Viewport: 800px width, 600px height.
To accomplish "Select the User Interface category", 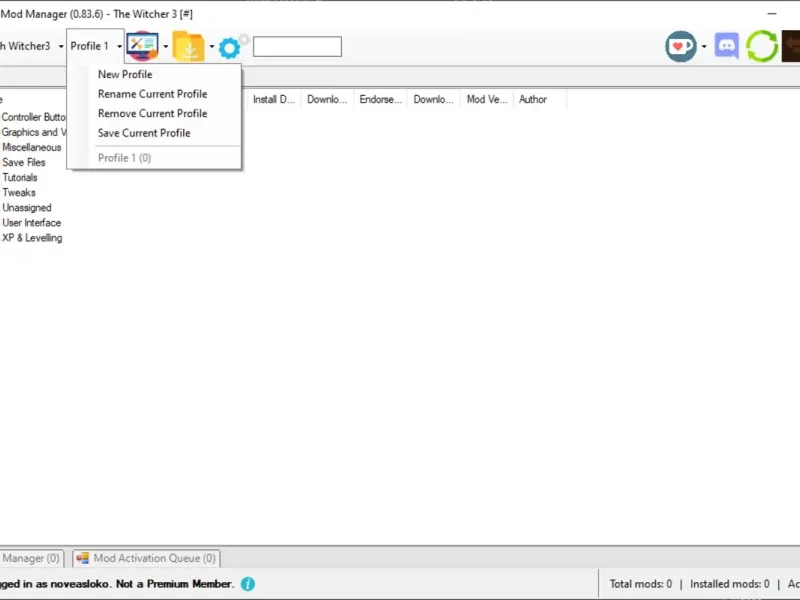I will [32, 222].
